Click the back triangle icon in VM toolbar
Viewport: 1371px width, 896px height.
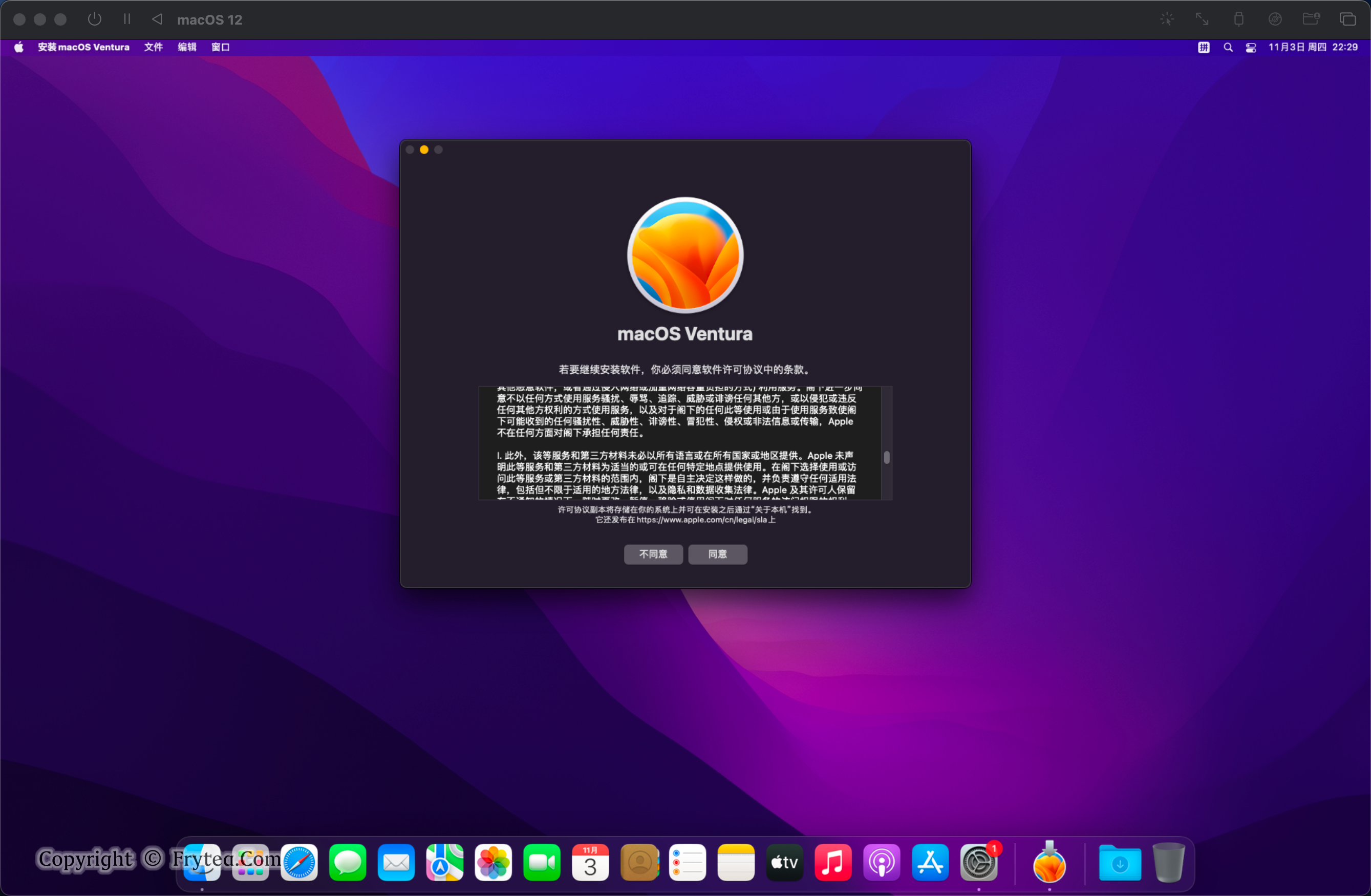pos(157,19)
